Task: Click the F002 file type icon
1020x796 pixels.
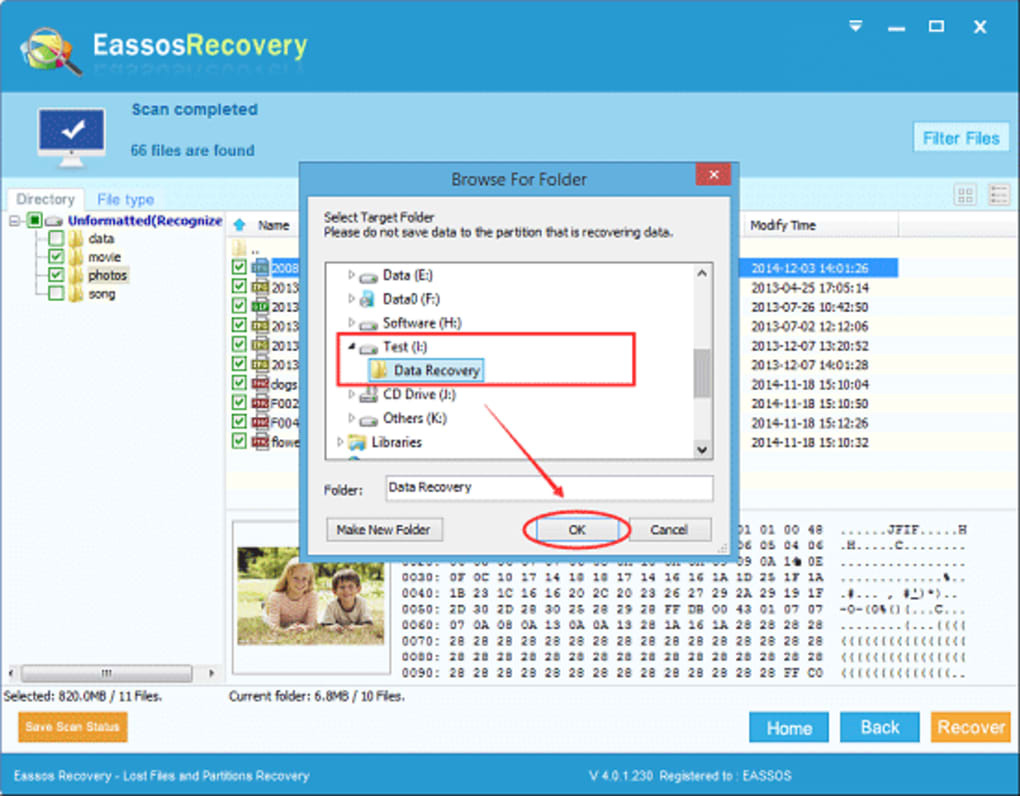Action: [260, 403]
